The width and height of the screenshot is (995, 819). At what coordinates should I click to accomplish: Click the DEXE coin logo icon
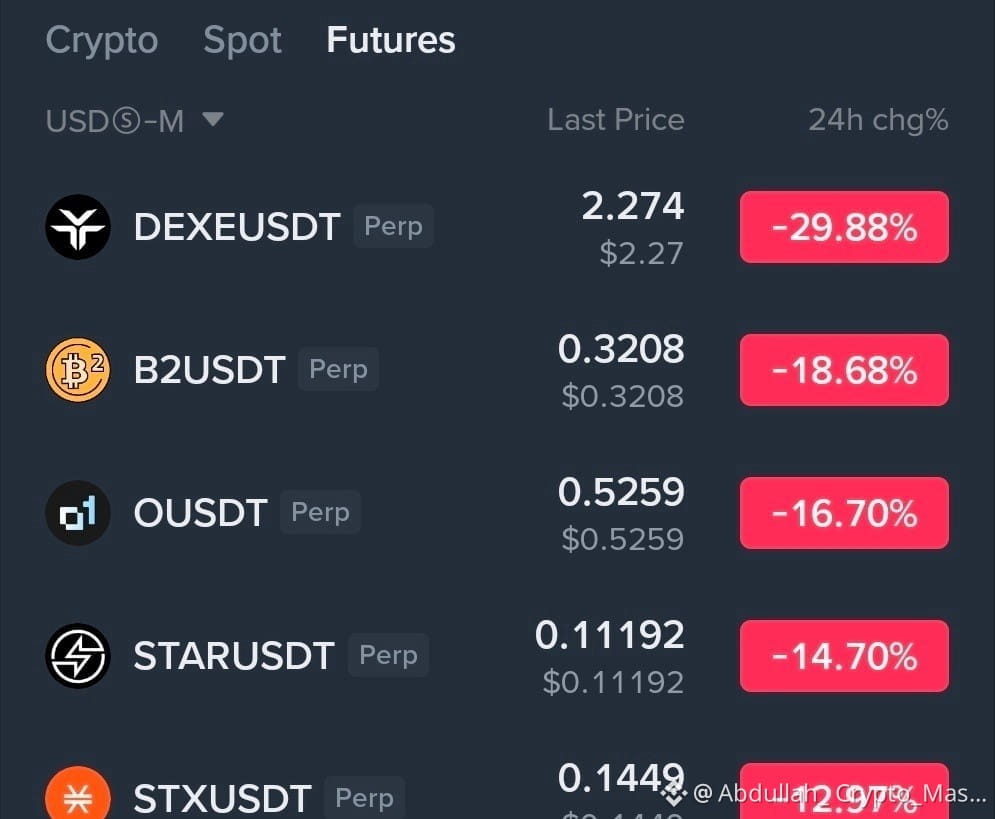(x=78, y=227)
